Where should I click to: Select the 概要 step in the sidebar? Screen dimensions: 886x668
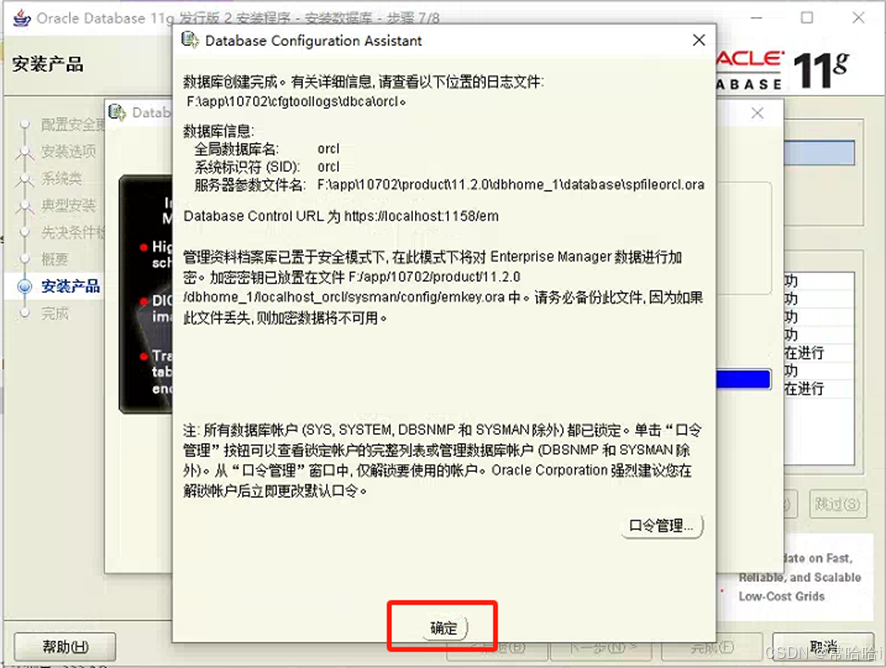pyautogui.click(x=55, y=259)
